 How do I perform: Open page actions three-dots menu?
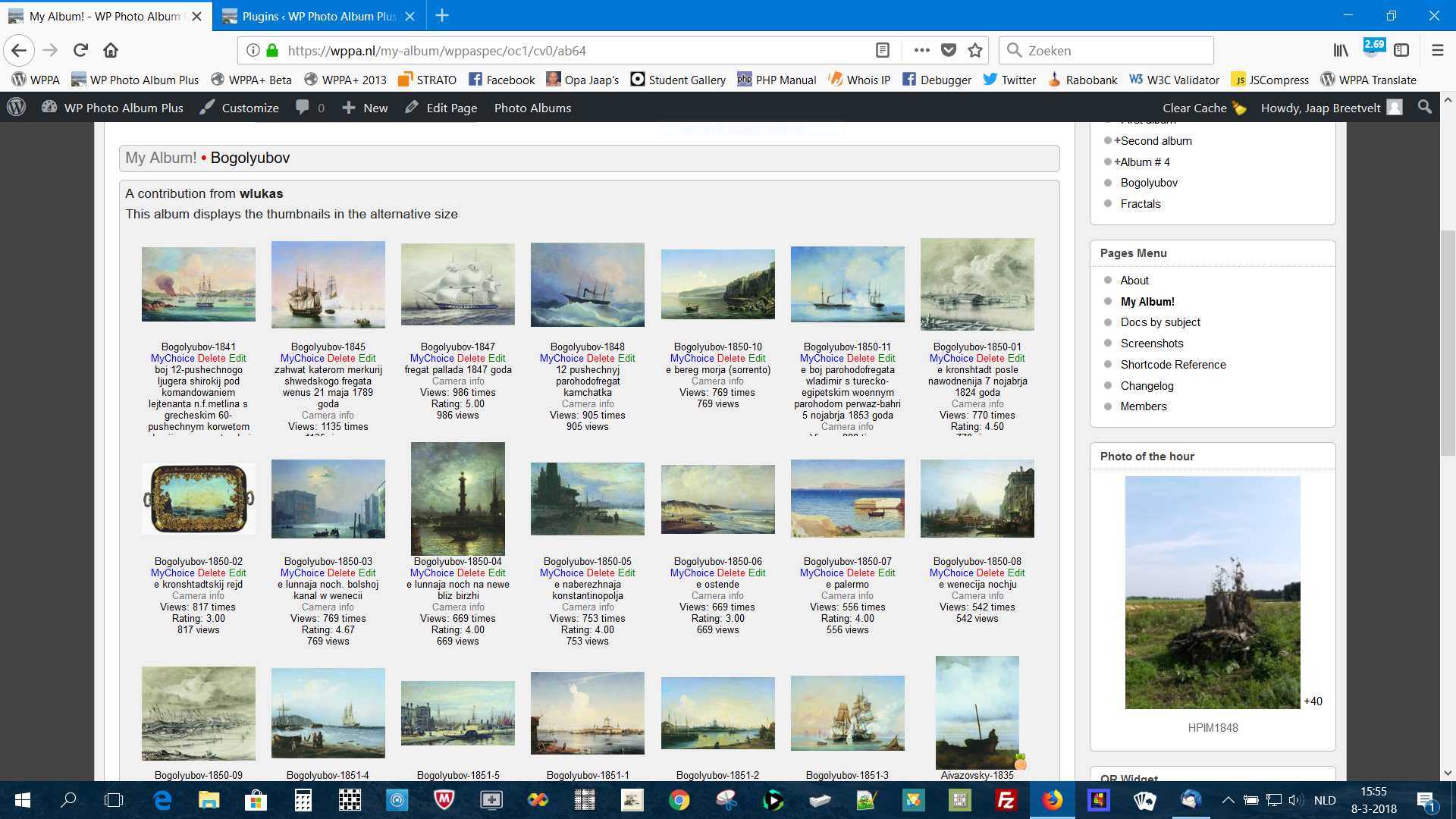(921, 51)
